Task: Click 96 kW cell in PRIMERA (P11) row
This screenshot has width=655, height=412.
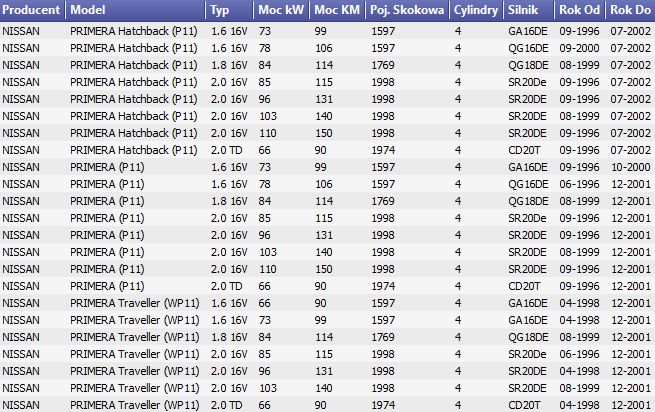Action: click(x=264, y=235)
